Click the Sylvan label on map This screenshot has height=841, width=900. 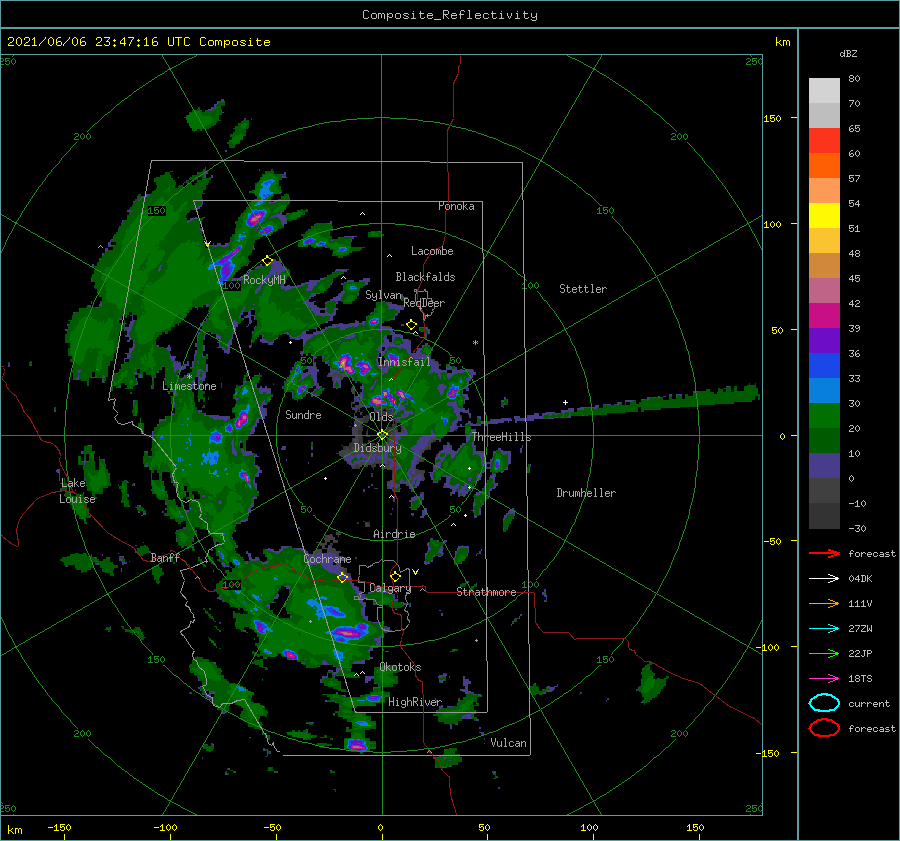click(x=384, y=295)
